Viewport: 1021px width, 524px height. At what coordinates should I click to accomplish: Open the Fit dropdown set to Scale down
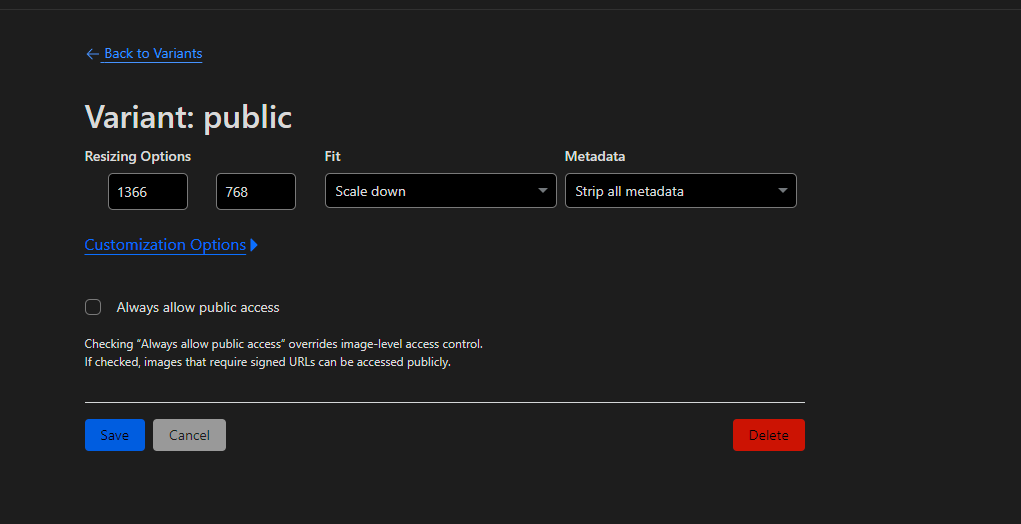click(430, 191)
